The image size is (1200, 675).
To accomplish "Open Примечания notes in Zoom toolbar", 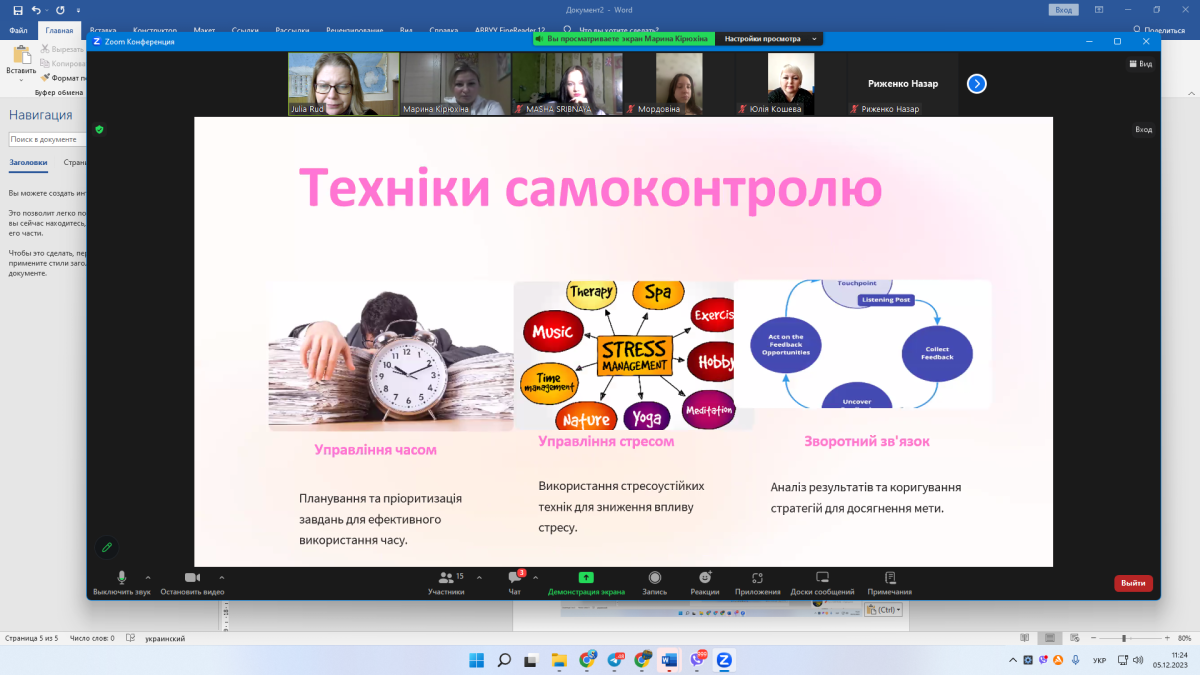I will point(889,578).
